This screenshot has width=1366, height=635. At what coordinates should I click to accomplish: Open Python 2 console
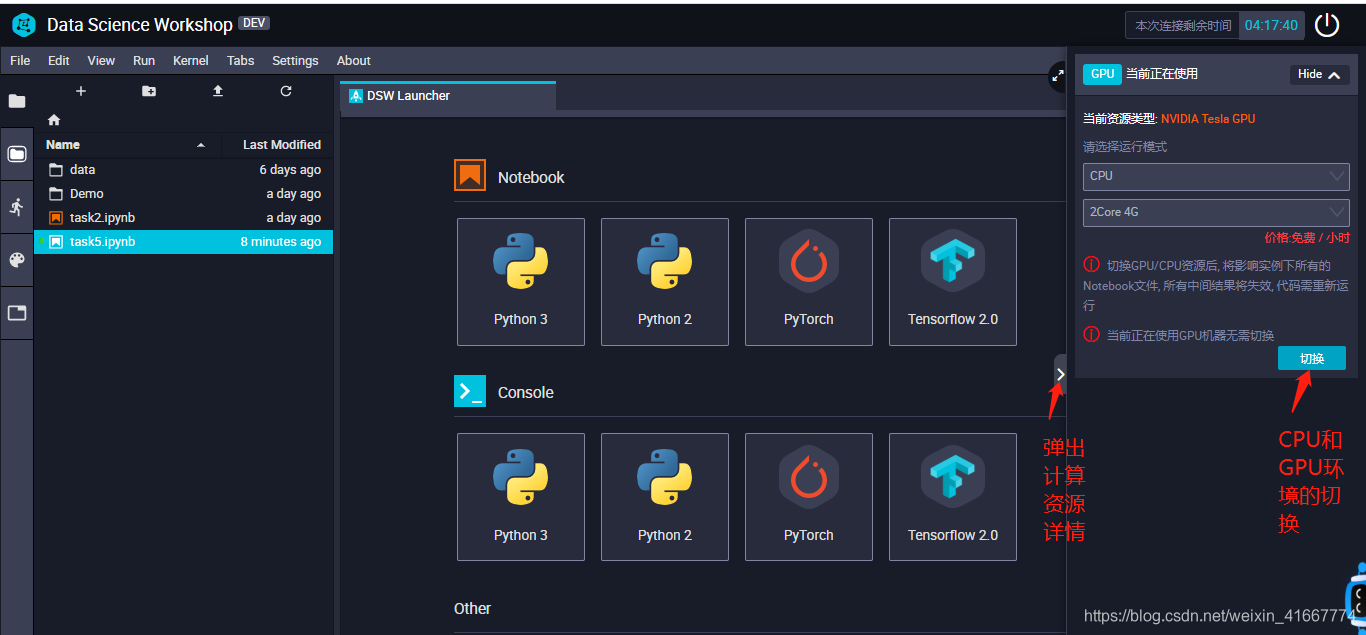tap(665, 497)
